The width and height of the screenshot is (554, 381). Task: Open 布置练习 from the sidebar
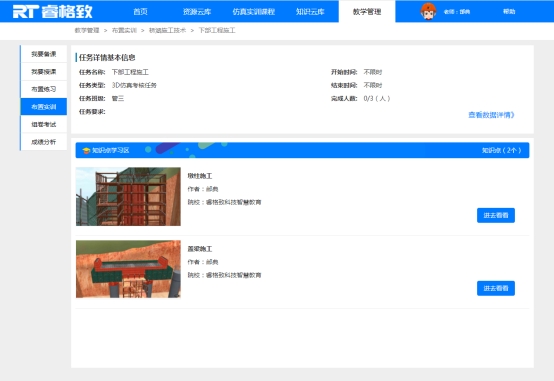[44, 89]
